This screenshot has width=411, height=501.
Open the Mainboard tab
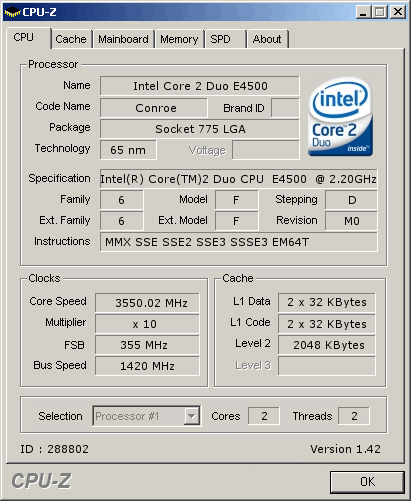point(123,39)
